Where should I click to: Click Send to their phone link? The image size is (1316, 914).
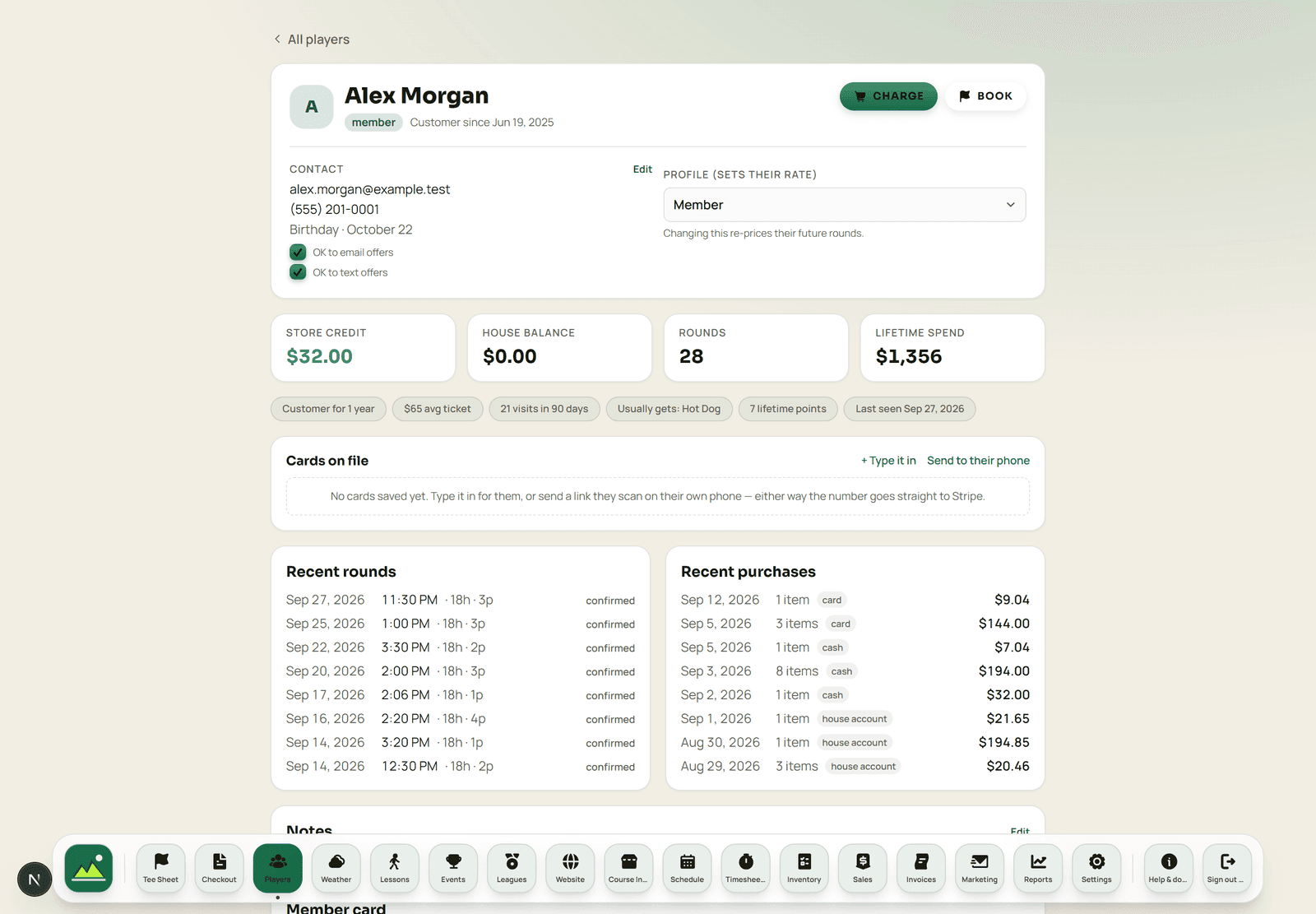click(978, 461)
